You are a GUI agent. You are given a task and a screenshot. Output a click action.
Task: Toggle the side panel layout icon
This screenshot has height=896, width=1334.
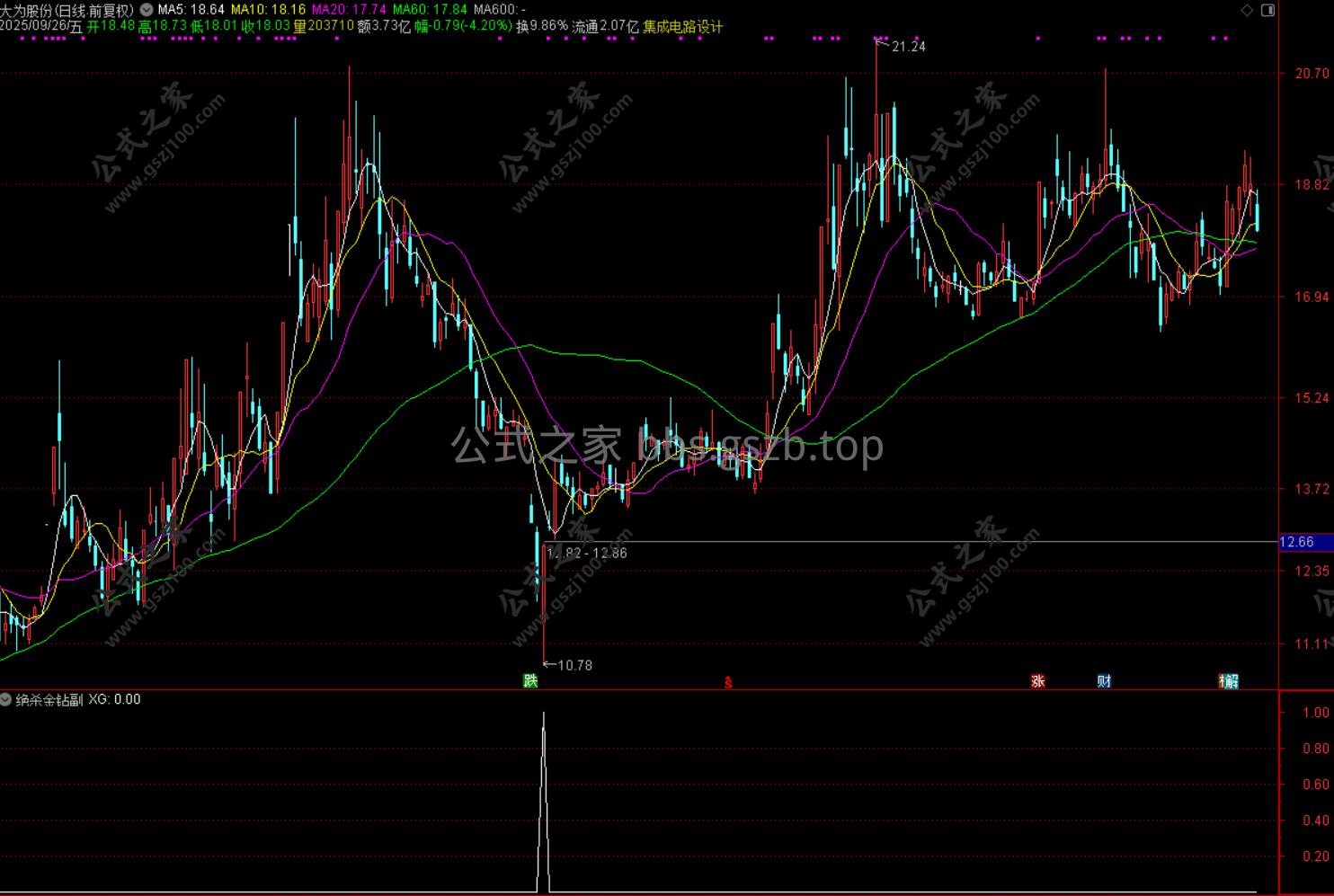[x=1267, y=11]
